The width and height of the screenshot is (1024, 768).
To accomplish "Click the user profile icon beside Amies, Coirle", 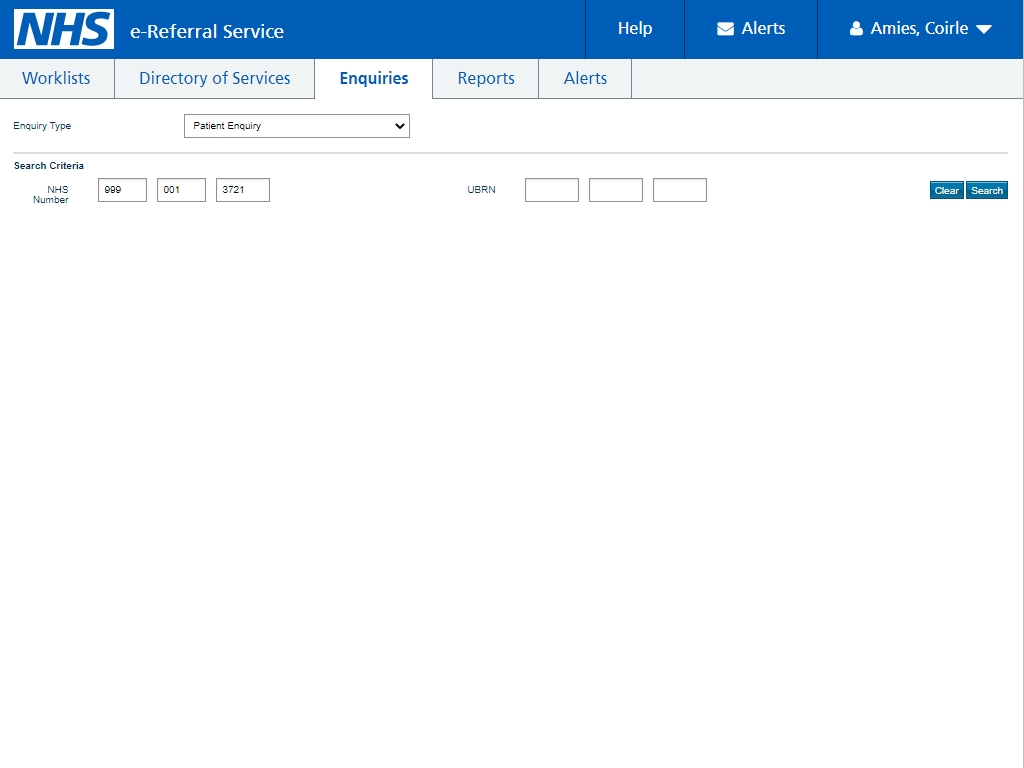I will click(856, 29).
